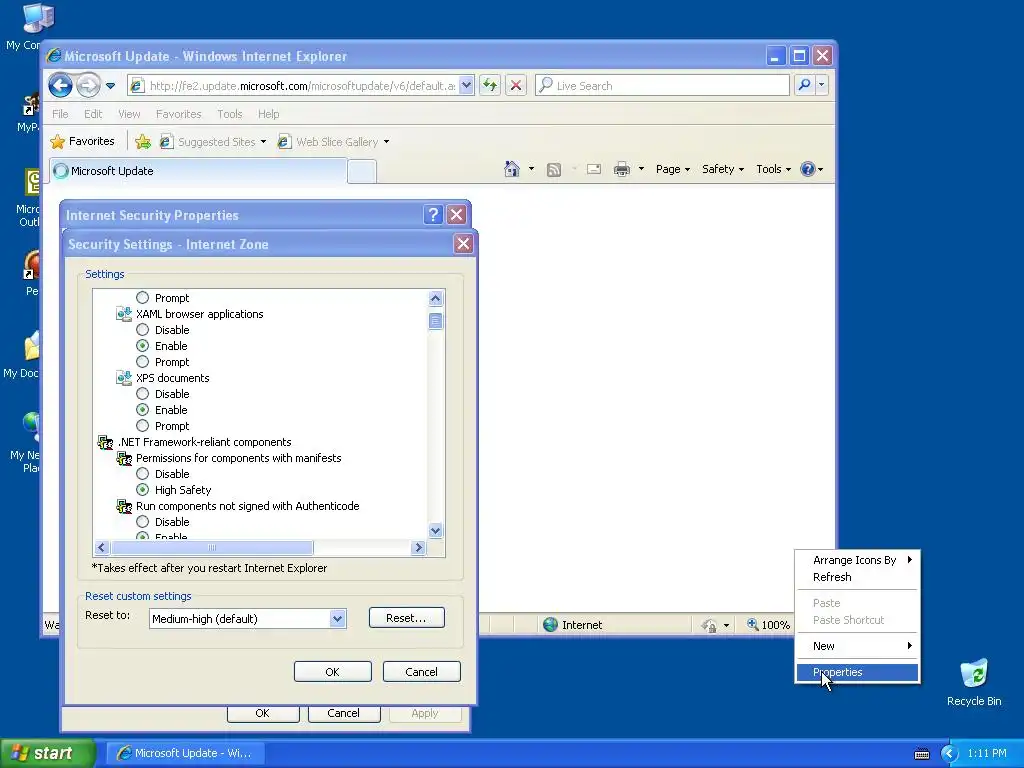Click the XAML browser applications setting icon

123,314
